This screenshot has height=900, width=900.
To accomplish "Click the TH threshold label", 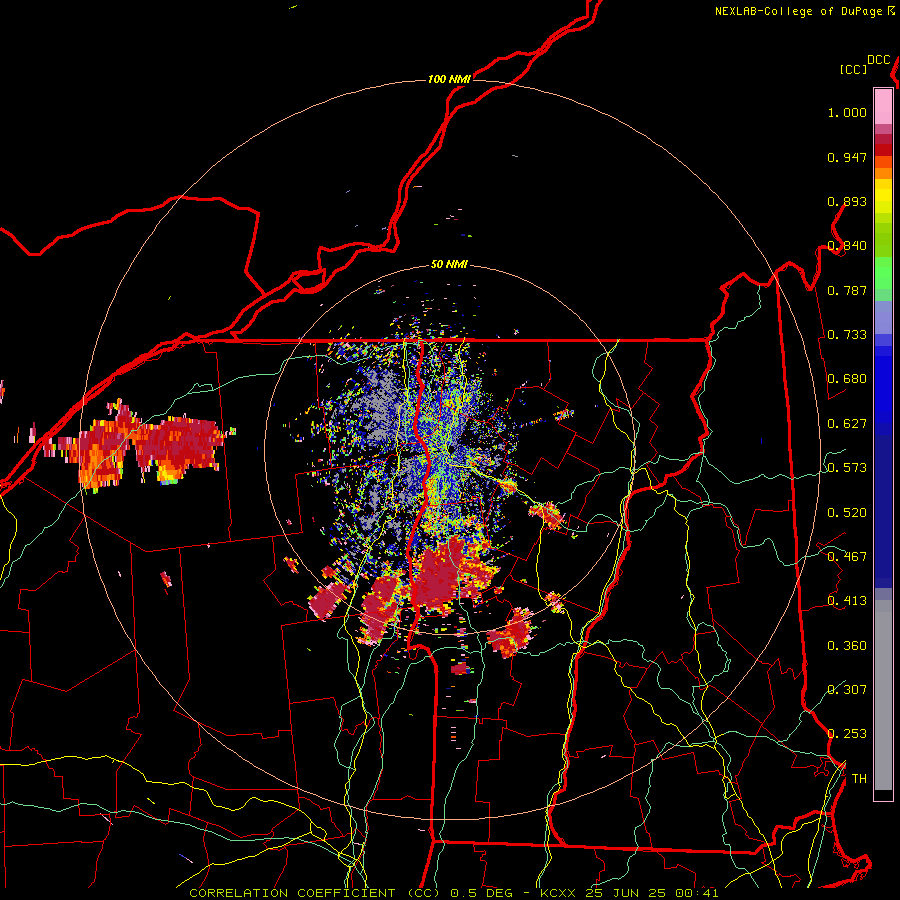I will tap(859, 778).
